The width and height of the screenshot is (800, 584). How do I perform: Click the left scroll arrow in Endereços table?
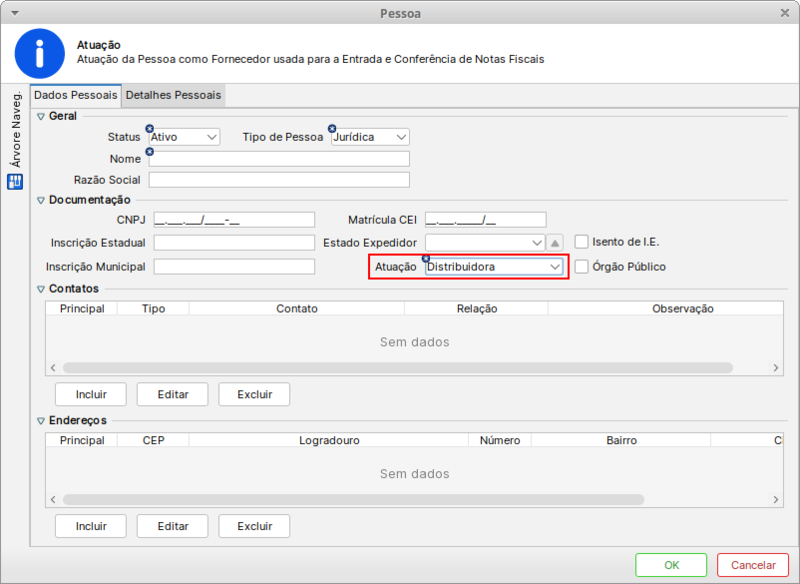pos(52,499)
